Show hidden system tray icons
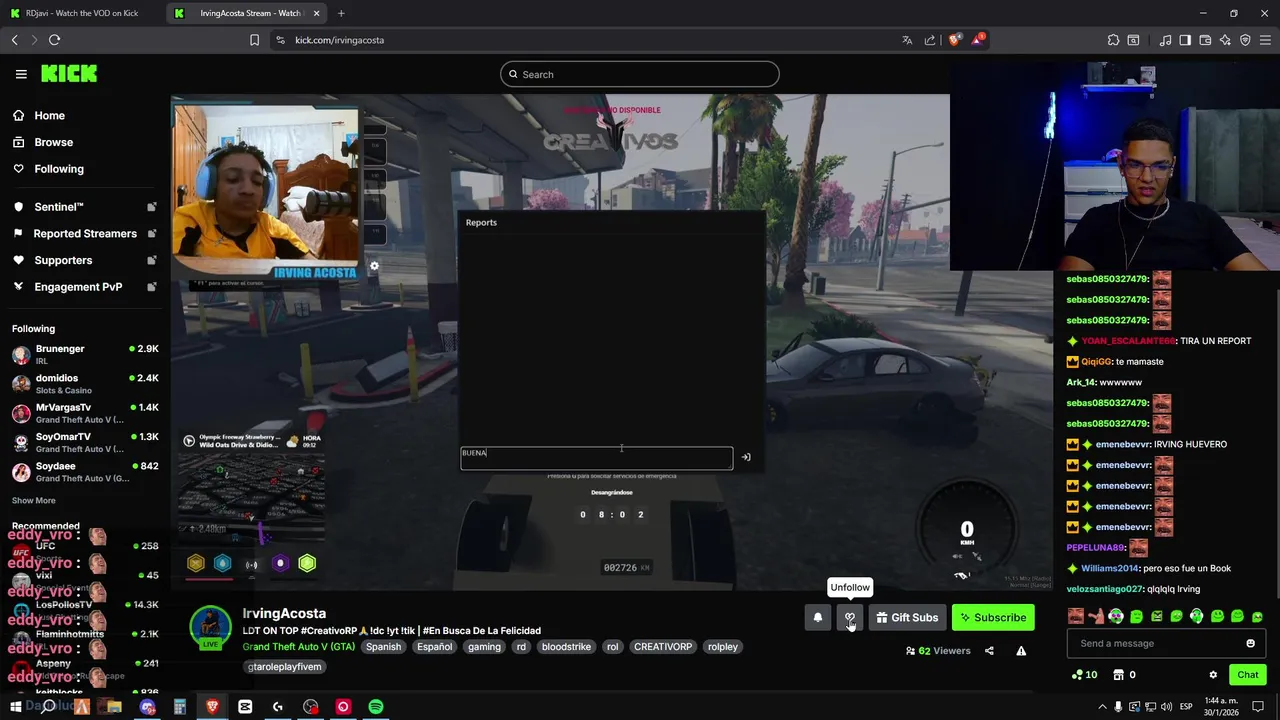 (1100, 707)
